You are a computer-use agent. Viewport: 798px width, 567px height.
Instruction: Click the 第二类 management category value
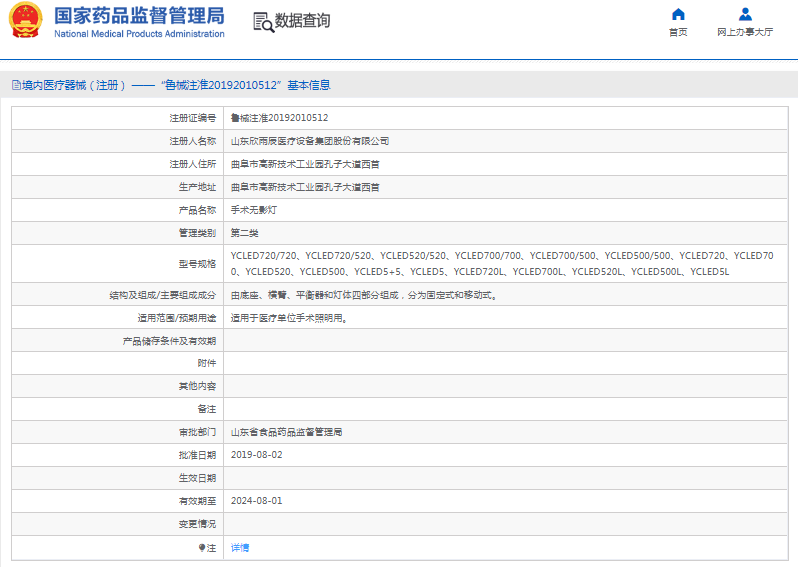click(245, 233)
